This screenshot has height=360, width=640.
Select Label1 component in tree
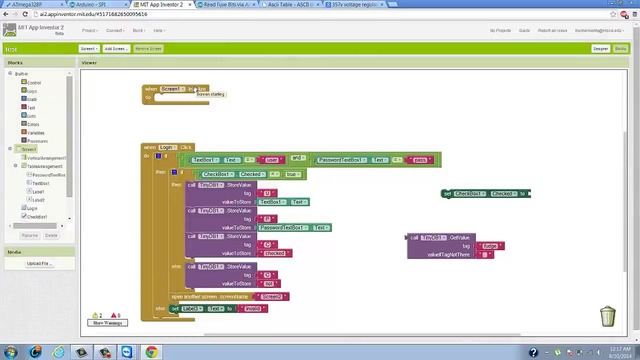(36, 191)
